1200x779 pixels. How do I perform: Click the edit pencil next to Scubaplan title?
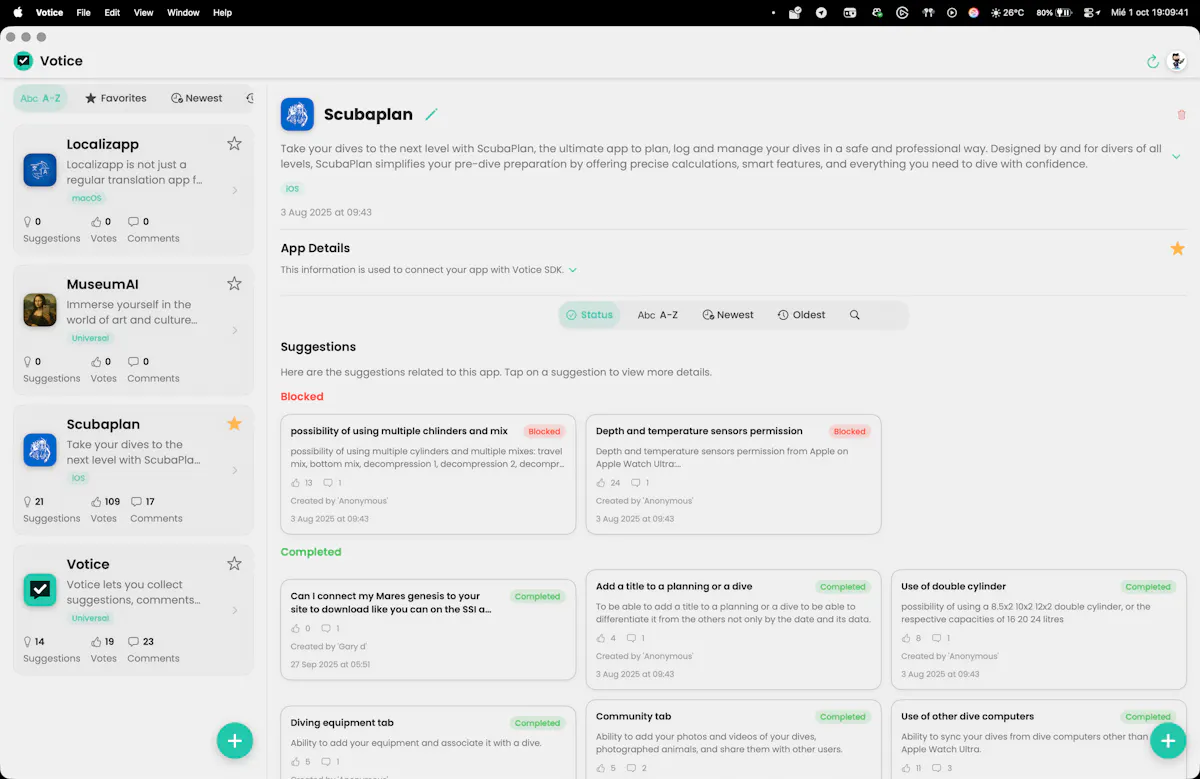tap(431, 115)
